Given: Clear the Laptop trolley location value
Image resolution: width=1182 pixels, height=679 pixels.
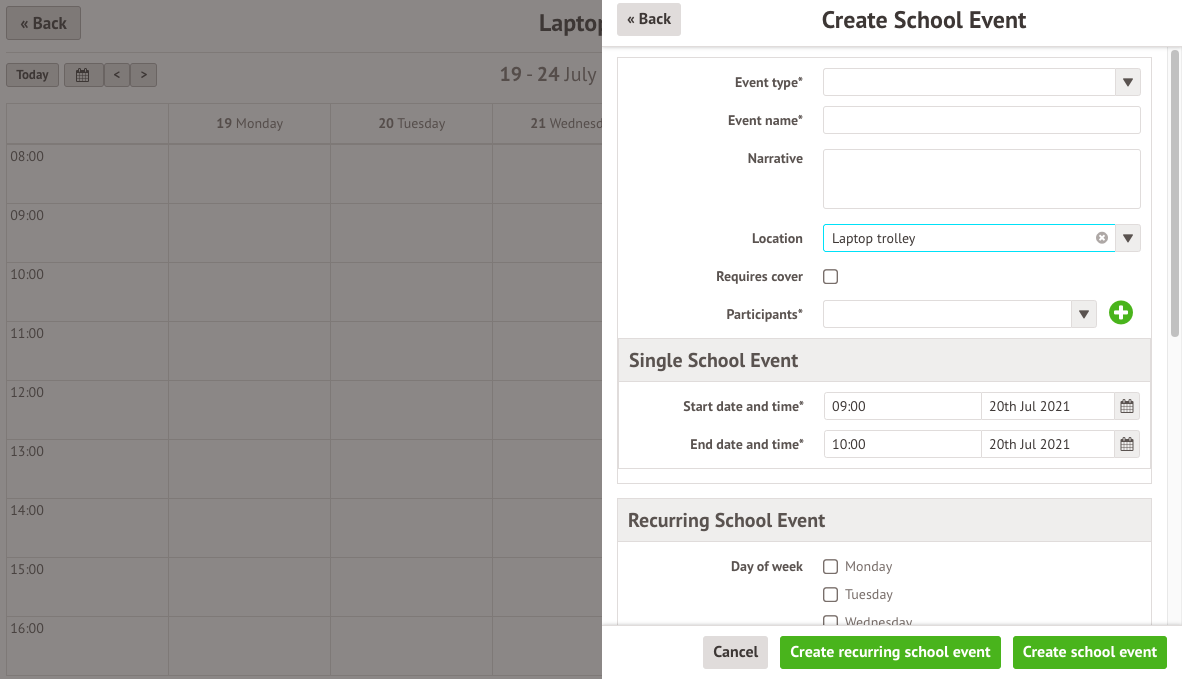Looking at the screenshot, I should pos(1102,238).
